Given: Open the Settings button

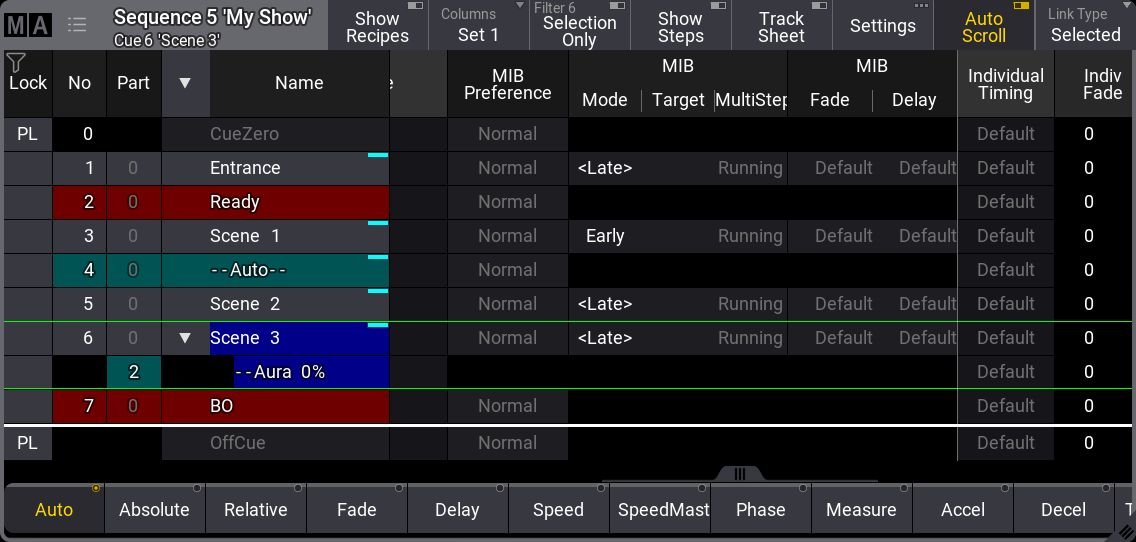Looking at the screenshot, I should click(x=882, y=26).
